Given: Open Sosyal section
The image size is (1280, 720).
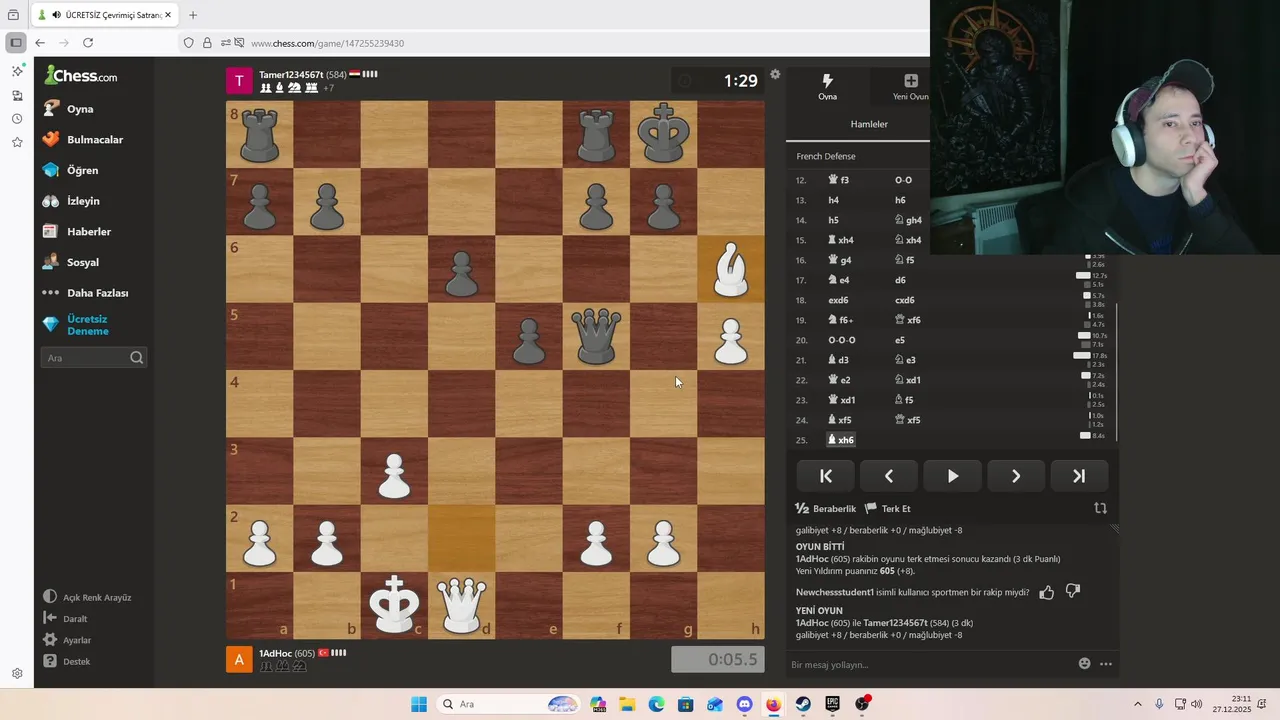Looking at the screenshot, I should 82,262.
